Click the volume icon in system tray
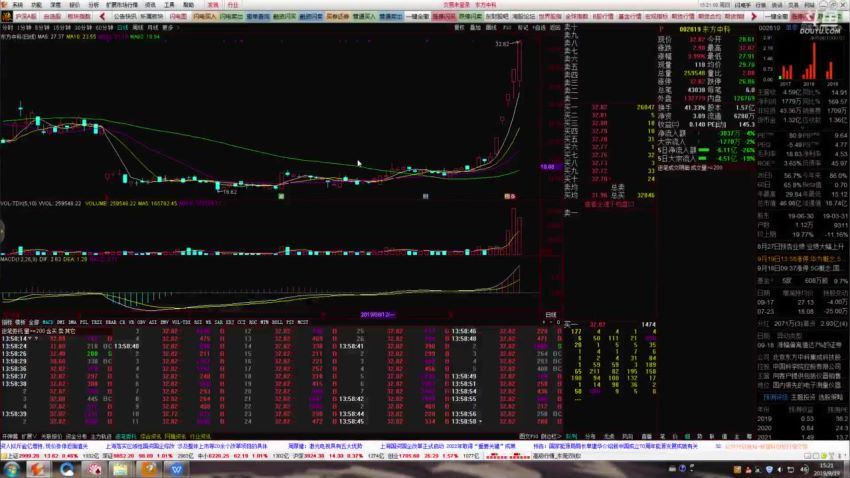 pyautogui.click(x=780, y=469)
